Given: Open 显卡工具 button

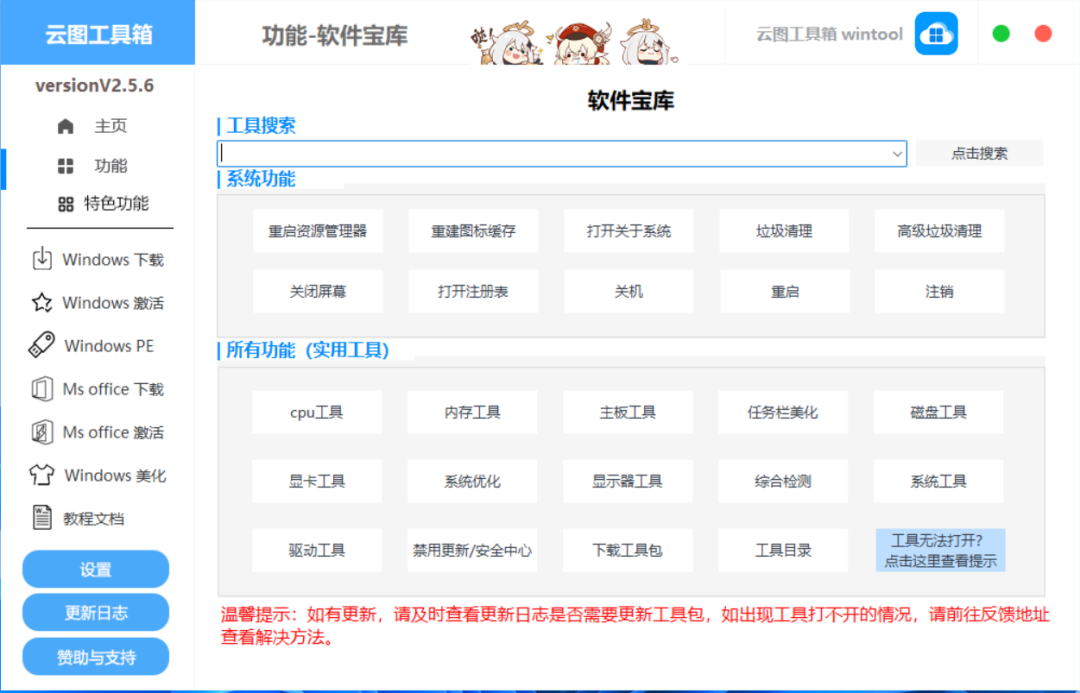Looking at the screenshot, I should (317, 482).
